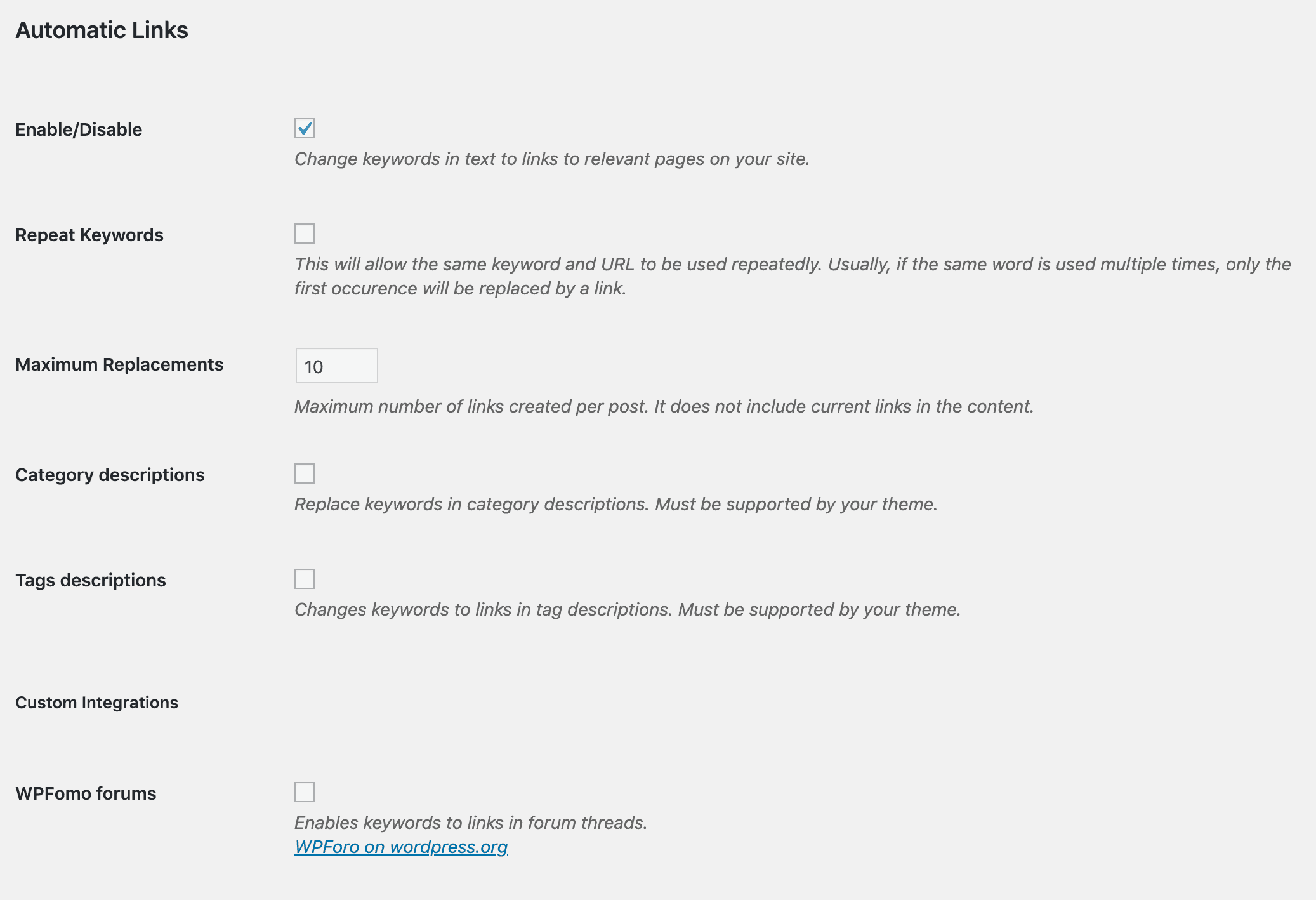Check the Tags descriptions checkbox
The image size is (1316, 900).
coord(305,579)
